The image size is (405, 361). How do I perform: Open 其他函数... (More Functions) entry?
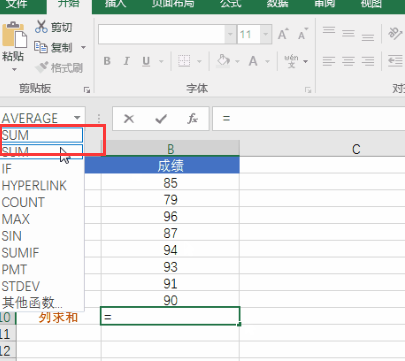(42, 303)
